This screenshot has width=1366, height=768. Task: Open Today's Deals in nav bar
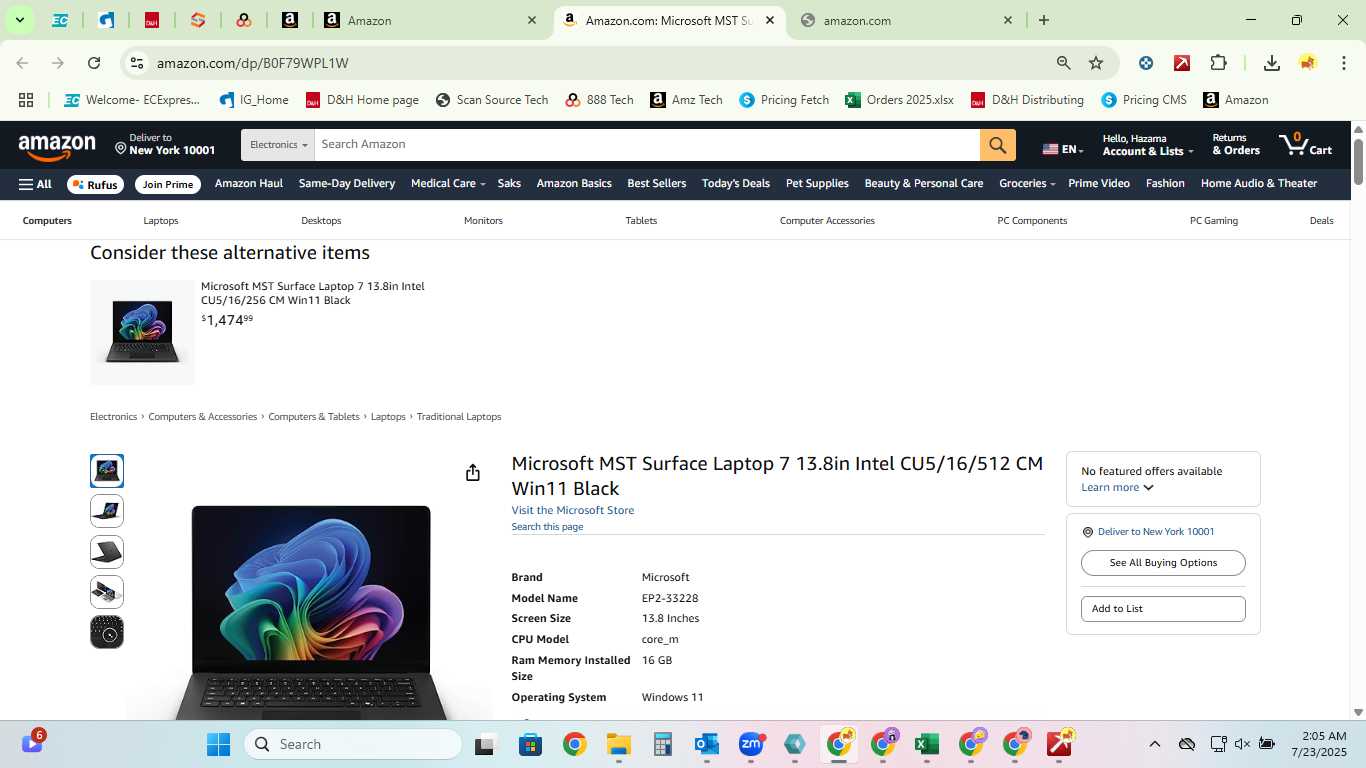pyautogui.click(x=736, y=184)
